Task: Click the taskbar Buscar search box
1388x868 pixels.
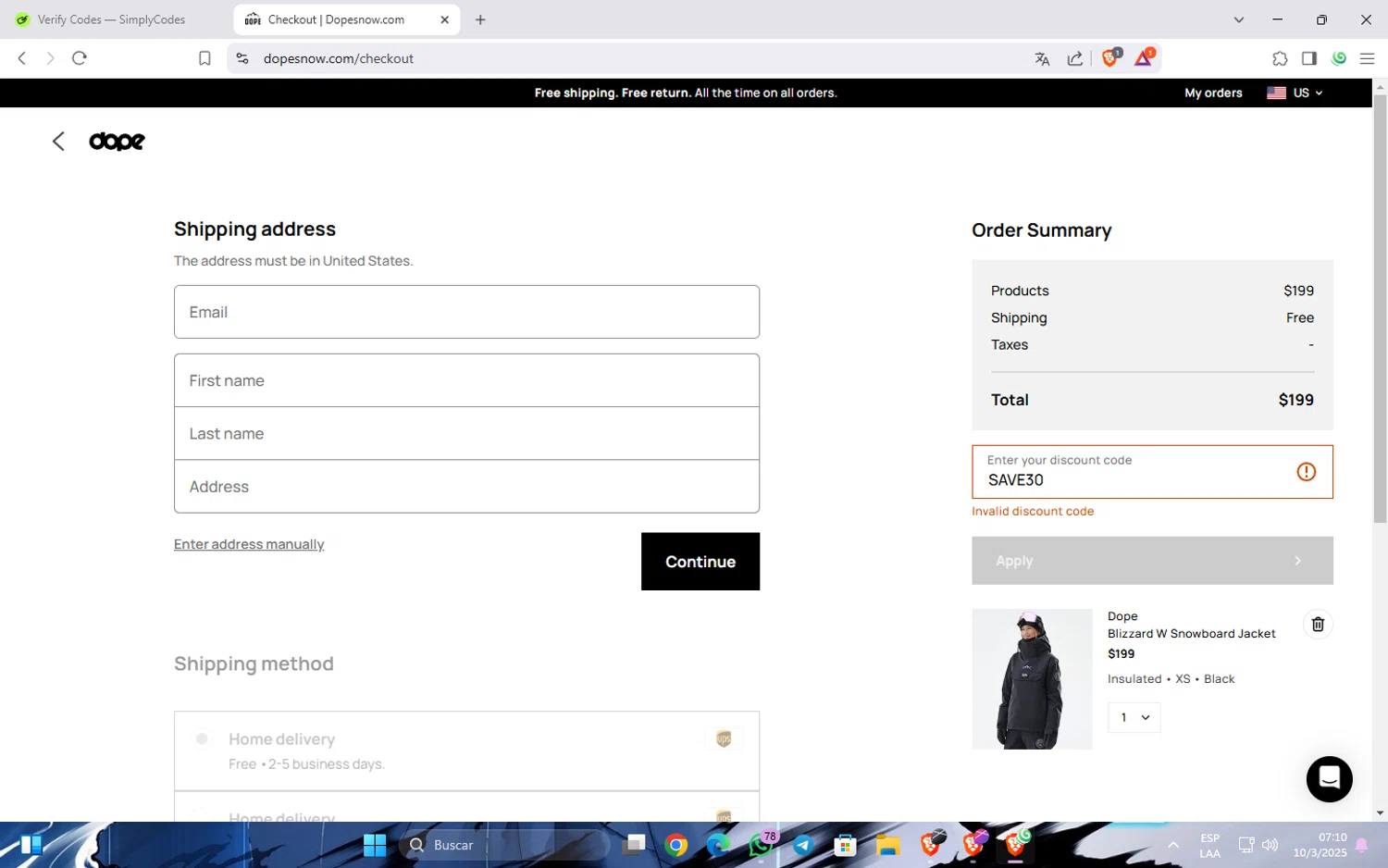Action: (505, 845)
